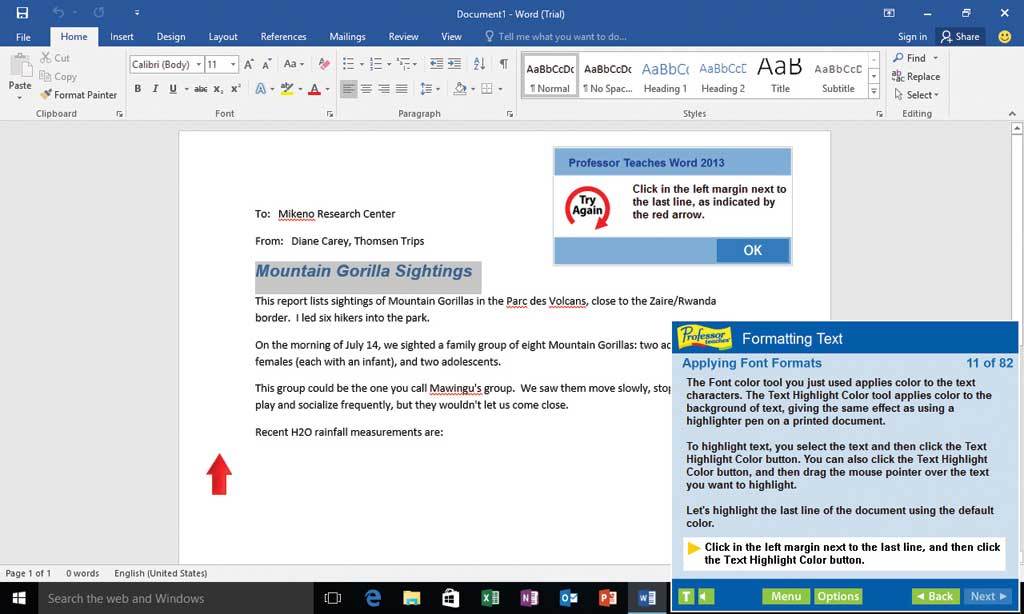Select the Format Painter tool

78,95
